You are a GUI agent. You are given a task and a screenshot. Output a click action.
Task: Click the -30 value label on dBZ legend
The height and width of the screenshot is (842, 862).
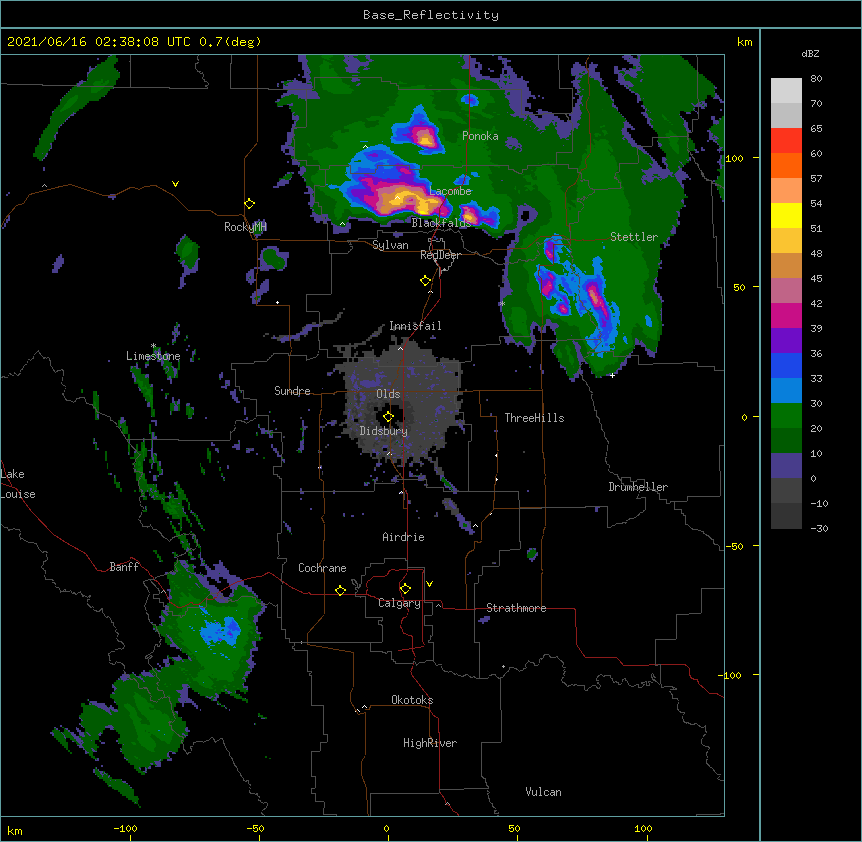coord(819,528)
